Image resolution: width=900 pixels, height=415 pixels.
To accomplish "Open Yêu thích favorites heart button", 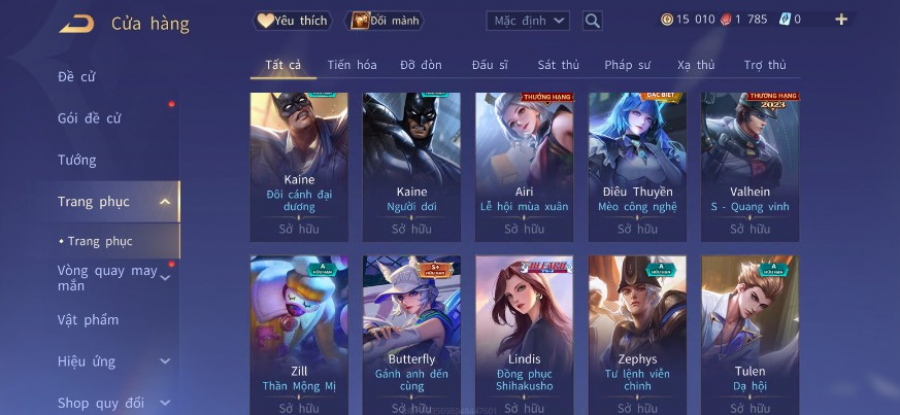I will pyautogui.click(x=293, y=21).
